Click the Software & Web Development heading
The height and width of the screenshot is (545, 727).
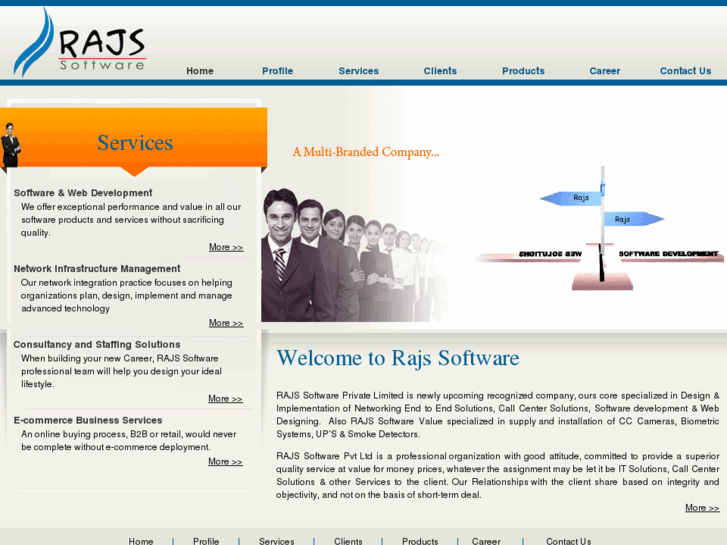pyautogui.click(x=83, y=193)
